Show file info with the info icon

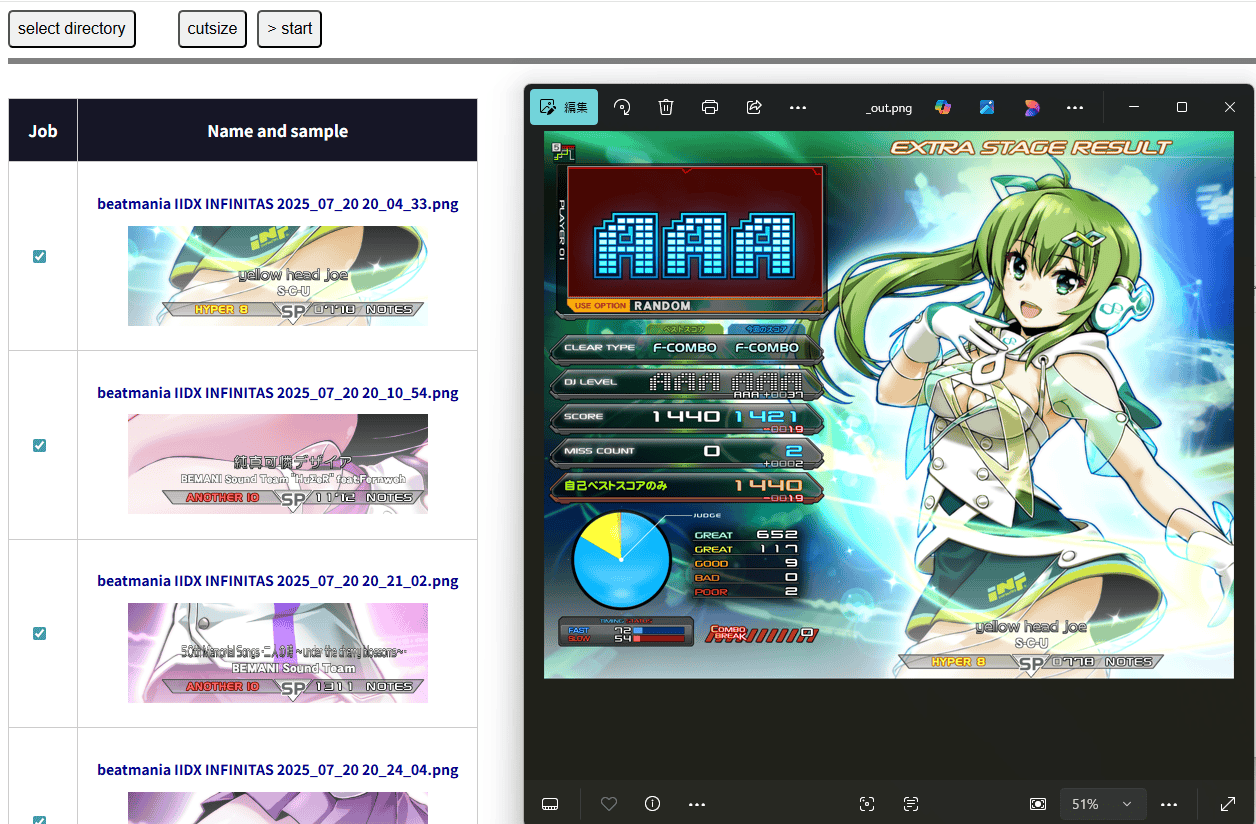653,804
